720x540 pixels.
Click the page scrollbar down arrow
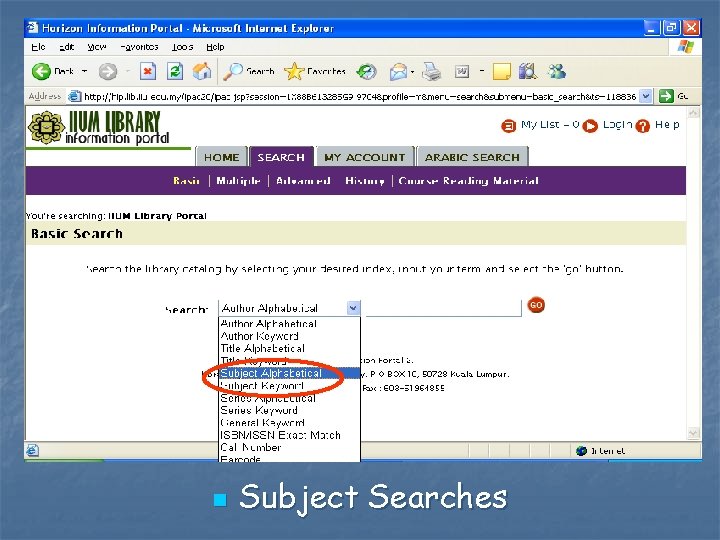click(693, 433)
